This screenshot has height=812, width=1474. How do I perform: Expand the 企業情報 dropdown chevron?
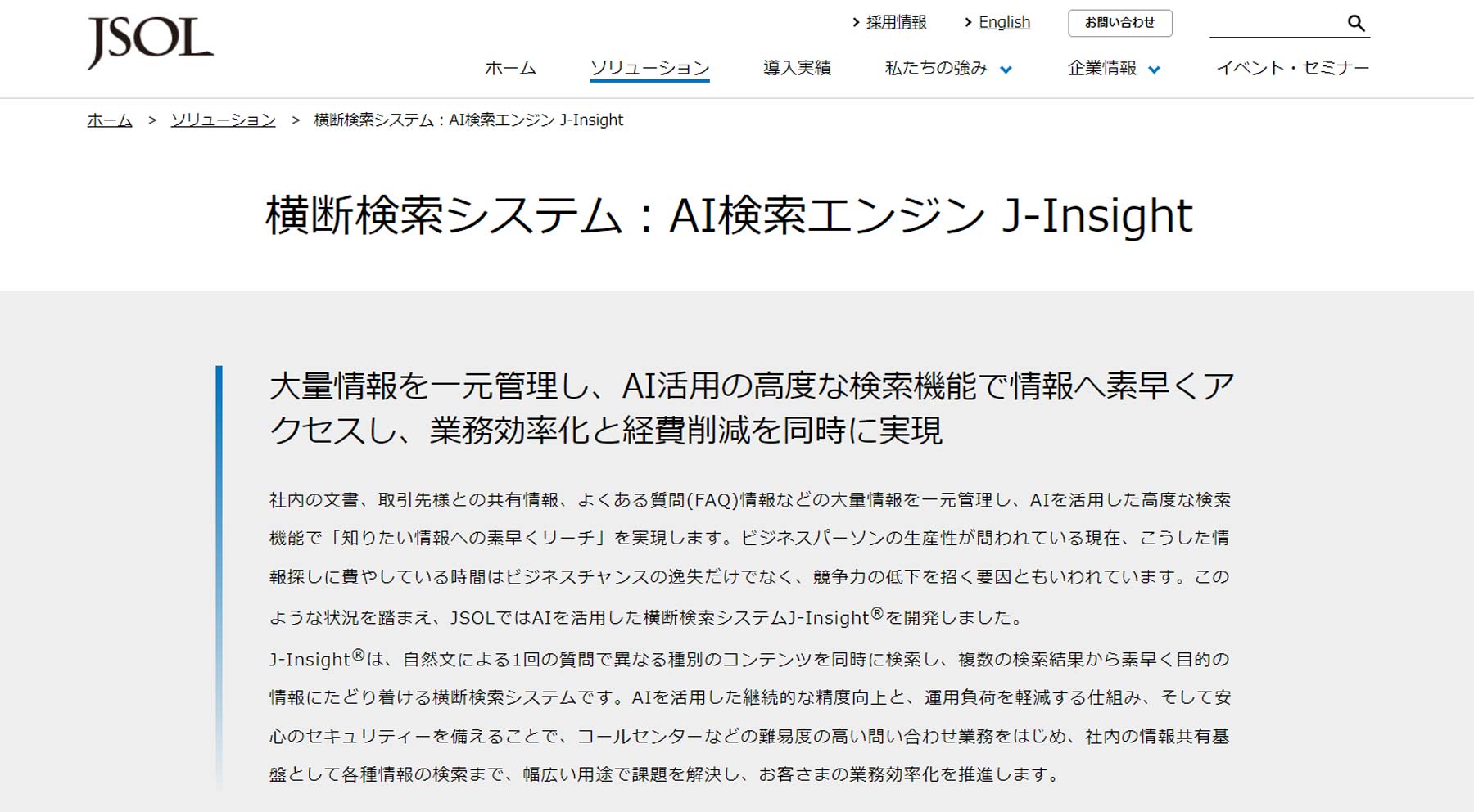1154,70
